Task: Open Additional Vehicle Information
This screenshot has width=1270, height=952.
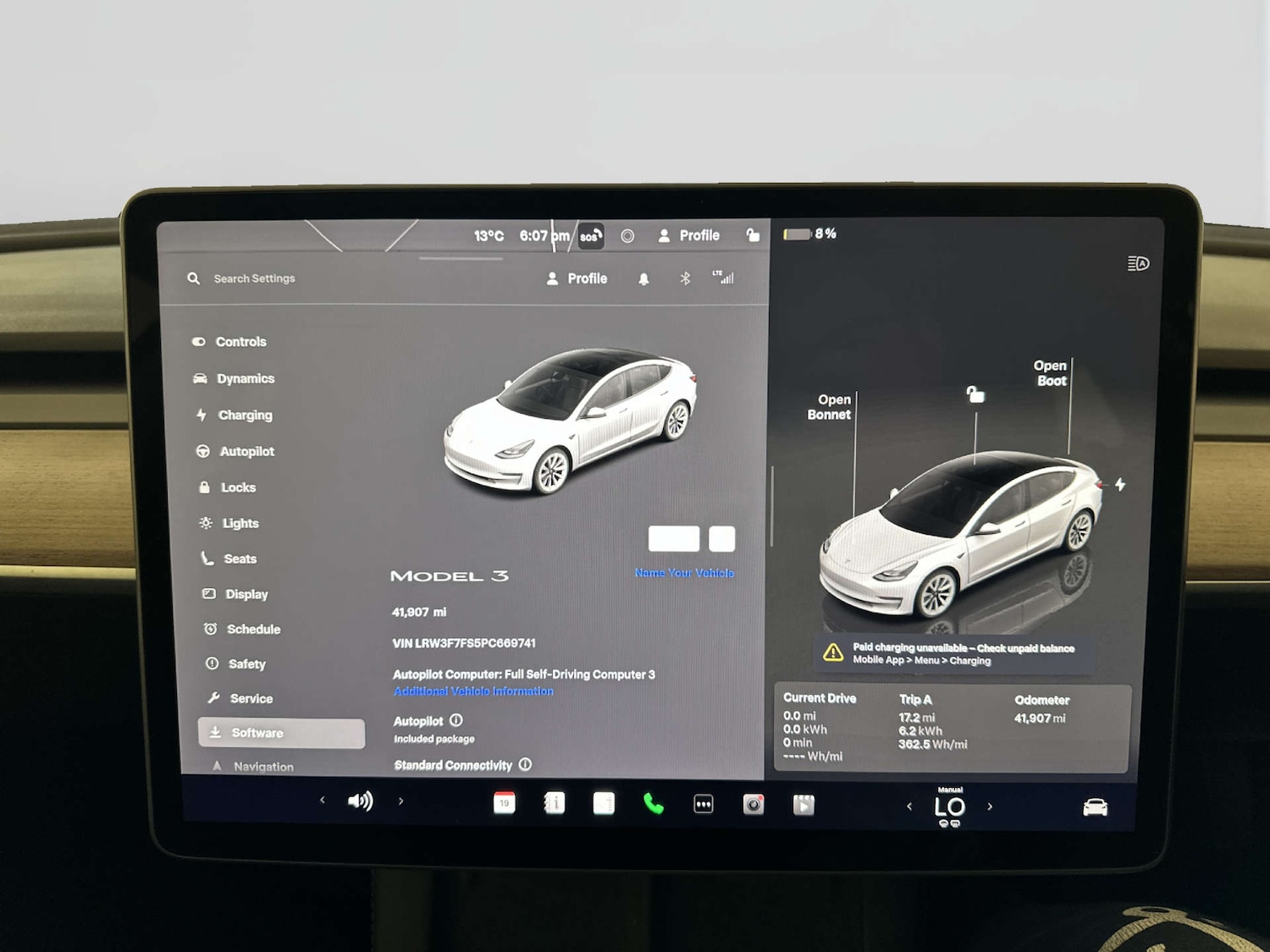Action: pos(472,691)
